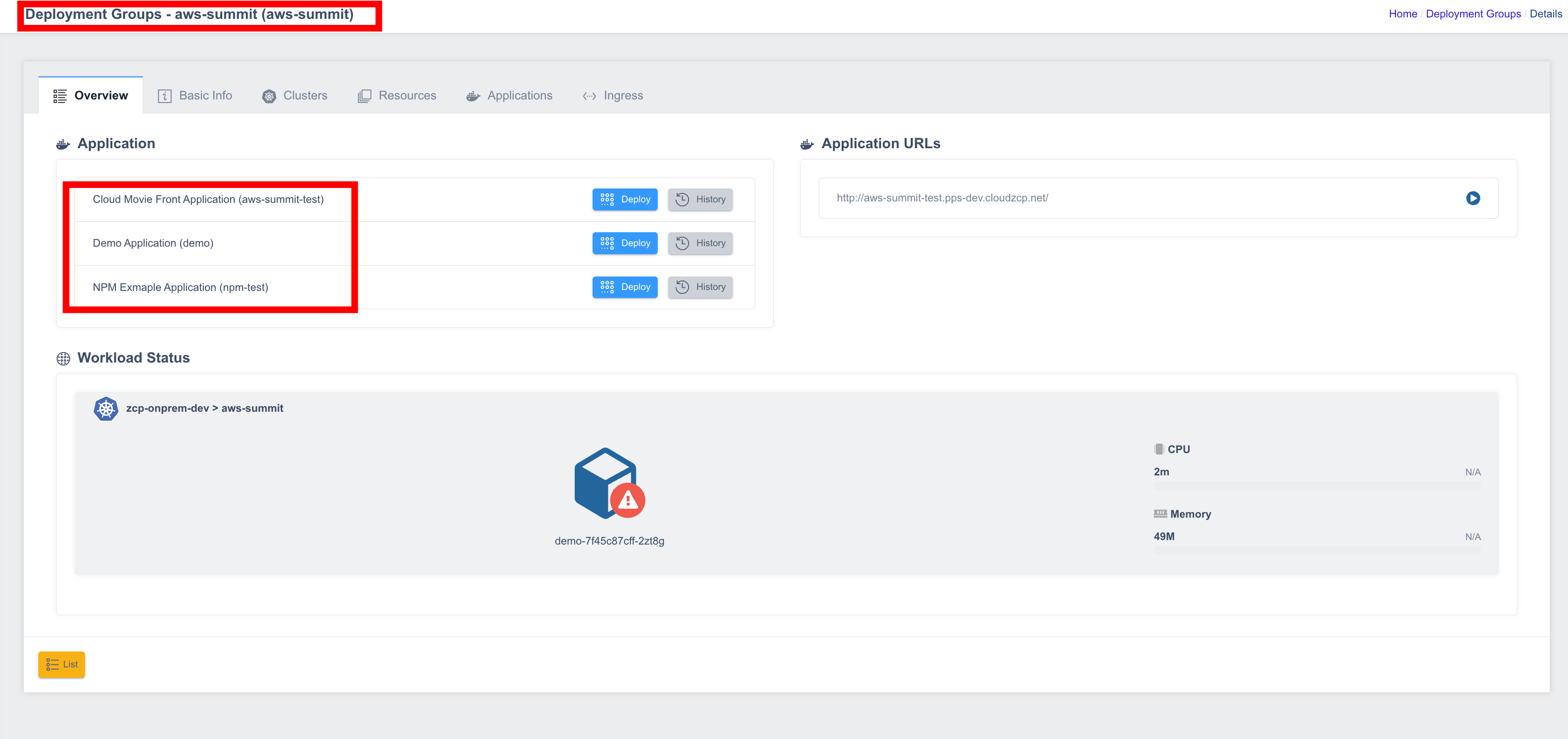Click the Application URLs docker icon
The width and height of the screenshot is (1568, 739).
pyautogui.click(x=807, y=144)
